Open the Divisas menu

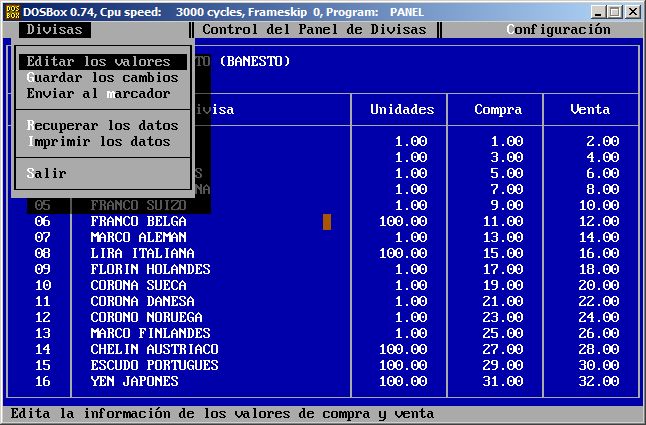[54, 30]
